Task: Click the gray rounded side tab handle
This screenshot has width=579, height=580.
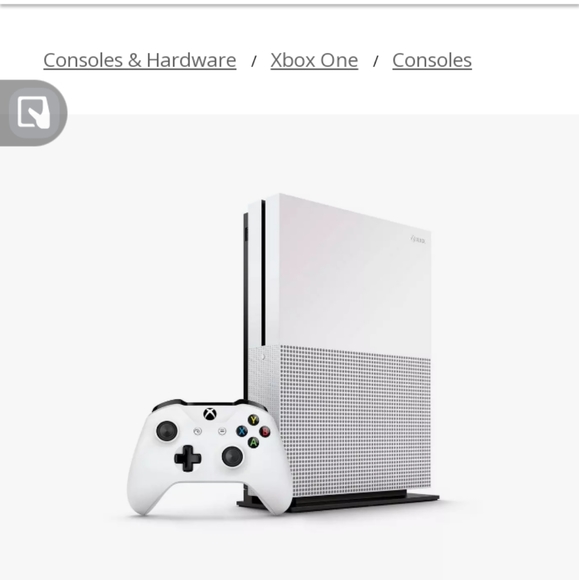Action: click(x=34, y=113)
